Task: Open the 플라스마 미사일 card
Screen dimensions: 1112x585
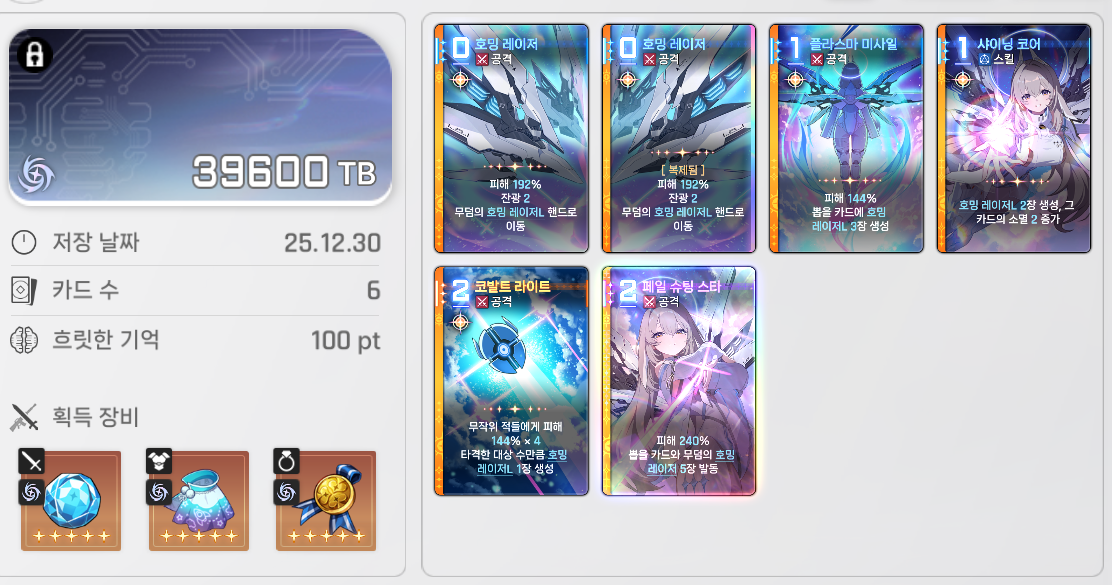Action: pyautogui.click(x=846, y=138)
